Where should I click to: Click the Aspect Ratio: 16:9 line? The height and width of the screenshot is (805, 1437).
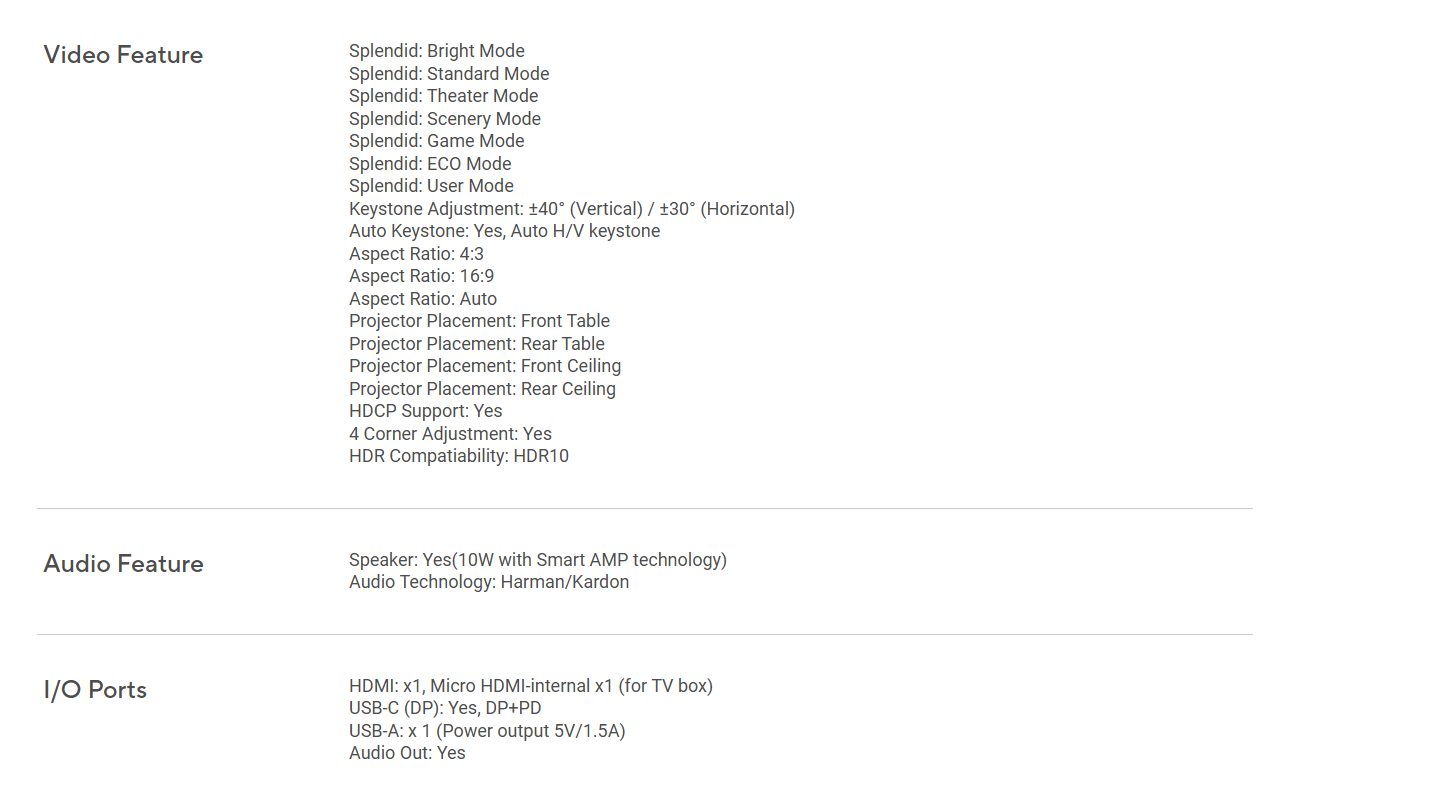tap(422, 276)
